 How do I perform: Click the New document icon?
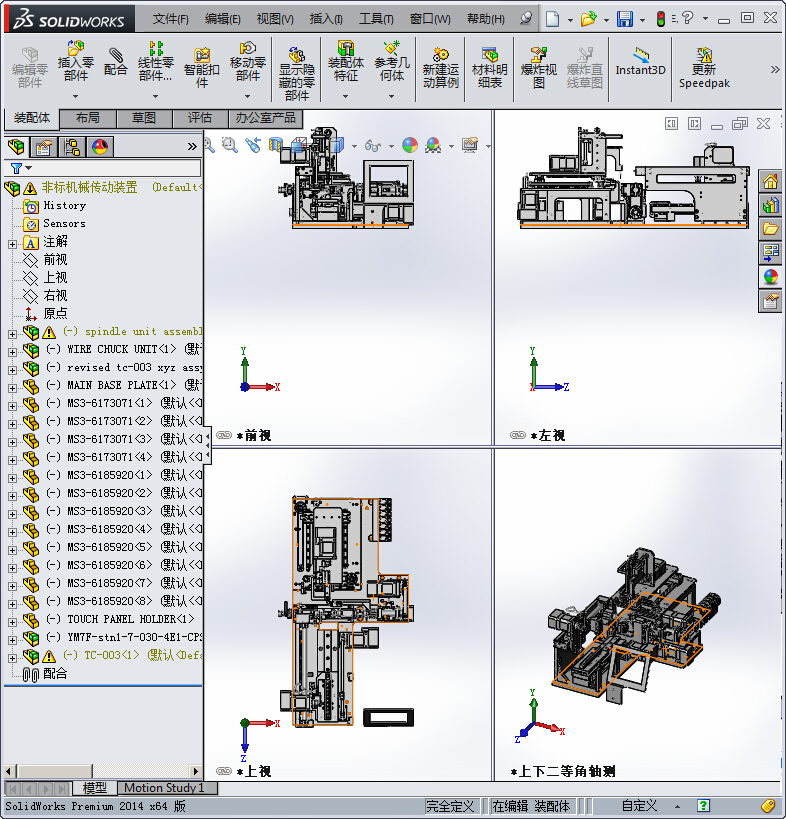[x=553, y=19]
